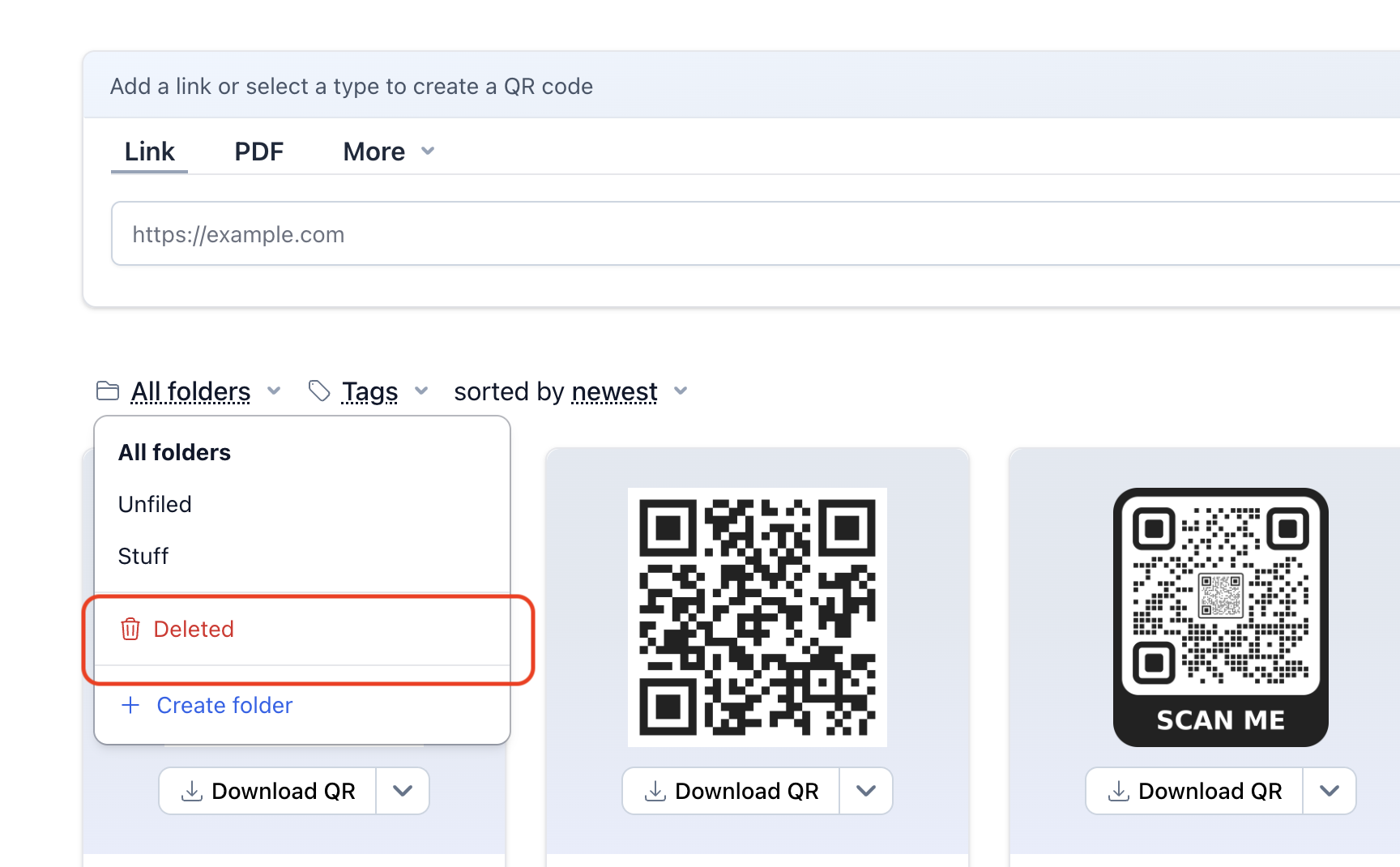This screenshot has height=867, width=1400.
Task: Open the More tab
Action: pos(389,152)
